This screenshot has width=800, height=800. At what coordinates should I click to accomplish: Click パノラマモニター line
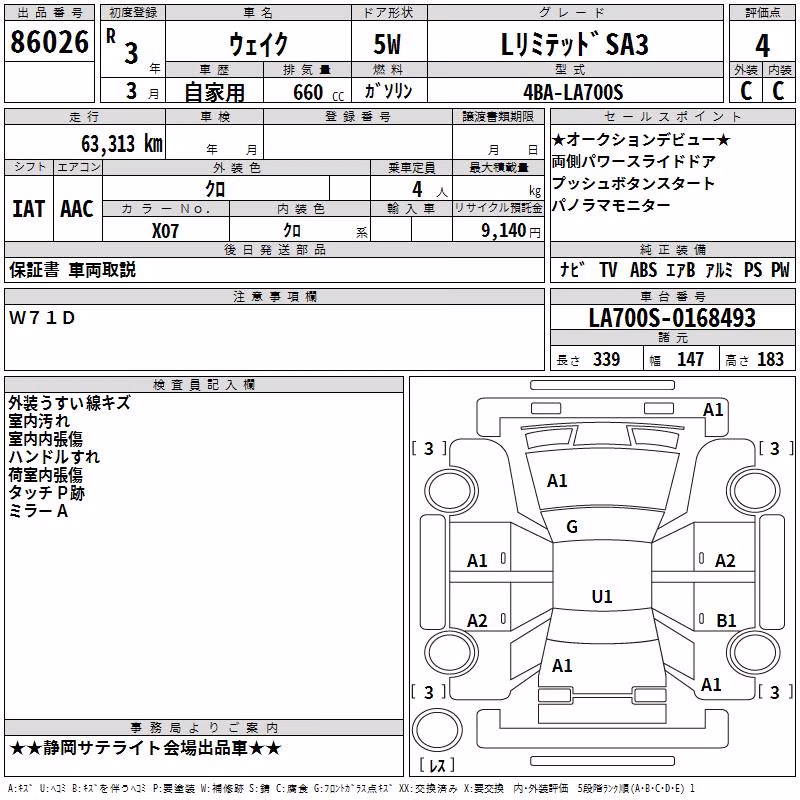[611, 205]
